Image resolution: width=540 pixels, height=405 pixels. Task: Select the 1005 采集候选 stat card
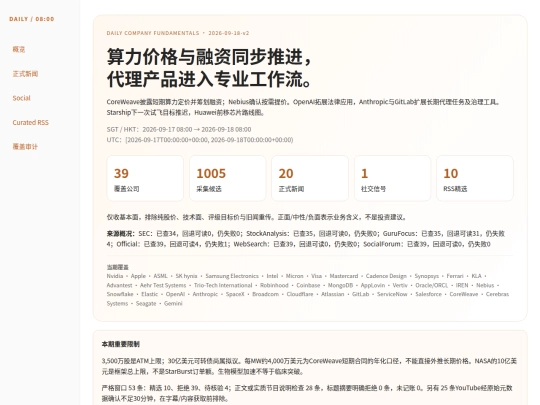pyautogui.click(x=227, y=178)
